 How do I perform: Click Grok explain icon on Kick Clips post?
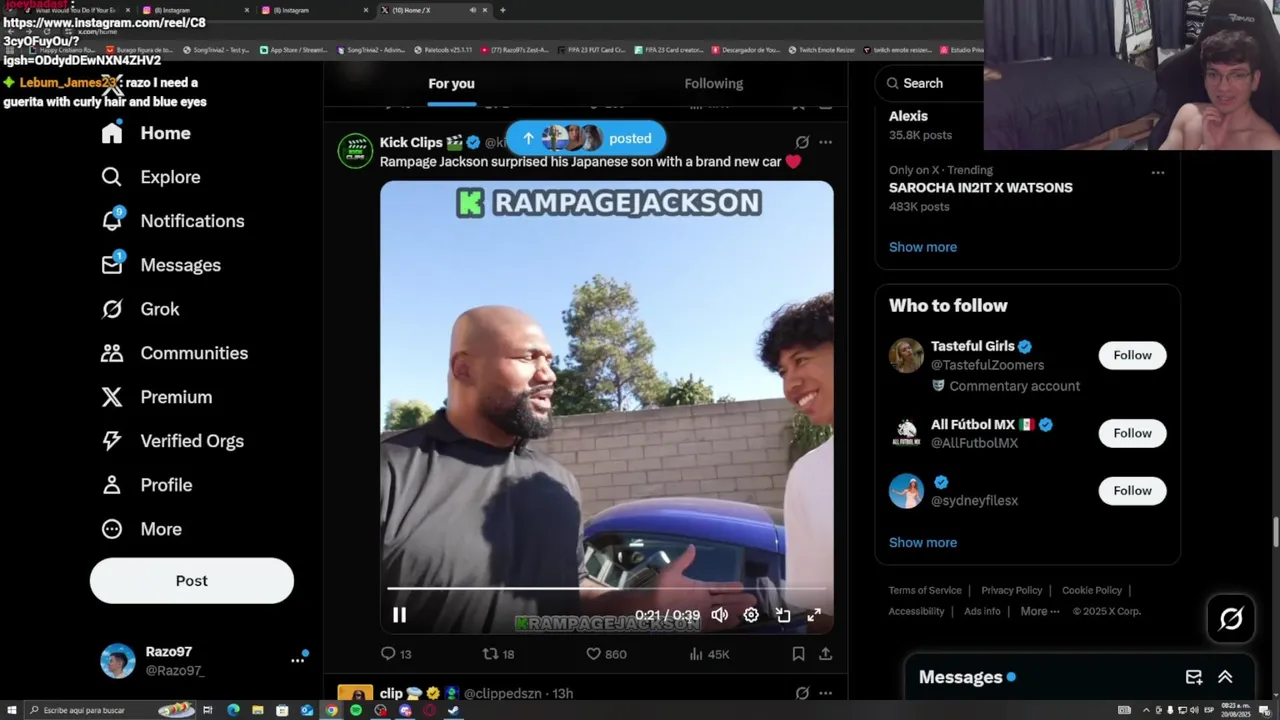[x=802, y=142]
